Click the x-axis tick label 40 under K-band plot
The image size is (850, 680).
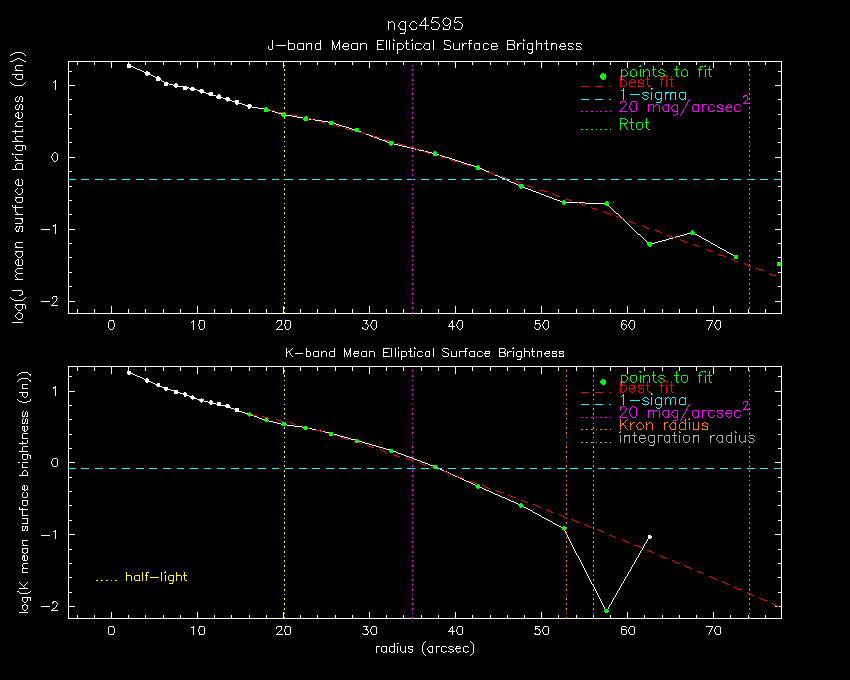coord(456,633)
